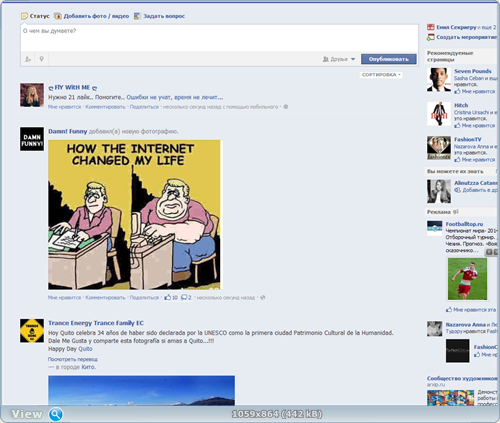This screenshot has height=423, width=500.
Task: Open the Quito landscape photo
Action: click(141, 390)
